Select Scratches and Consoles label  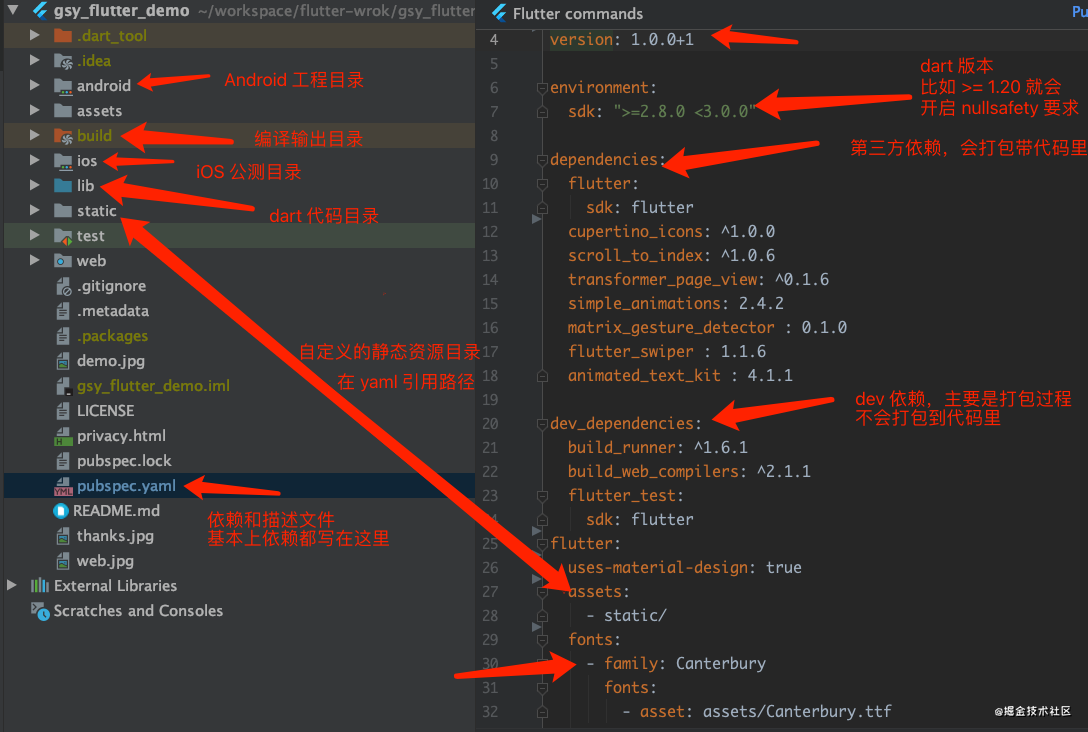point(138,611)
